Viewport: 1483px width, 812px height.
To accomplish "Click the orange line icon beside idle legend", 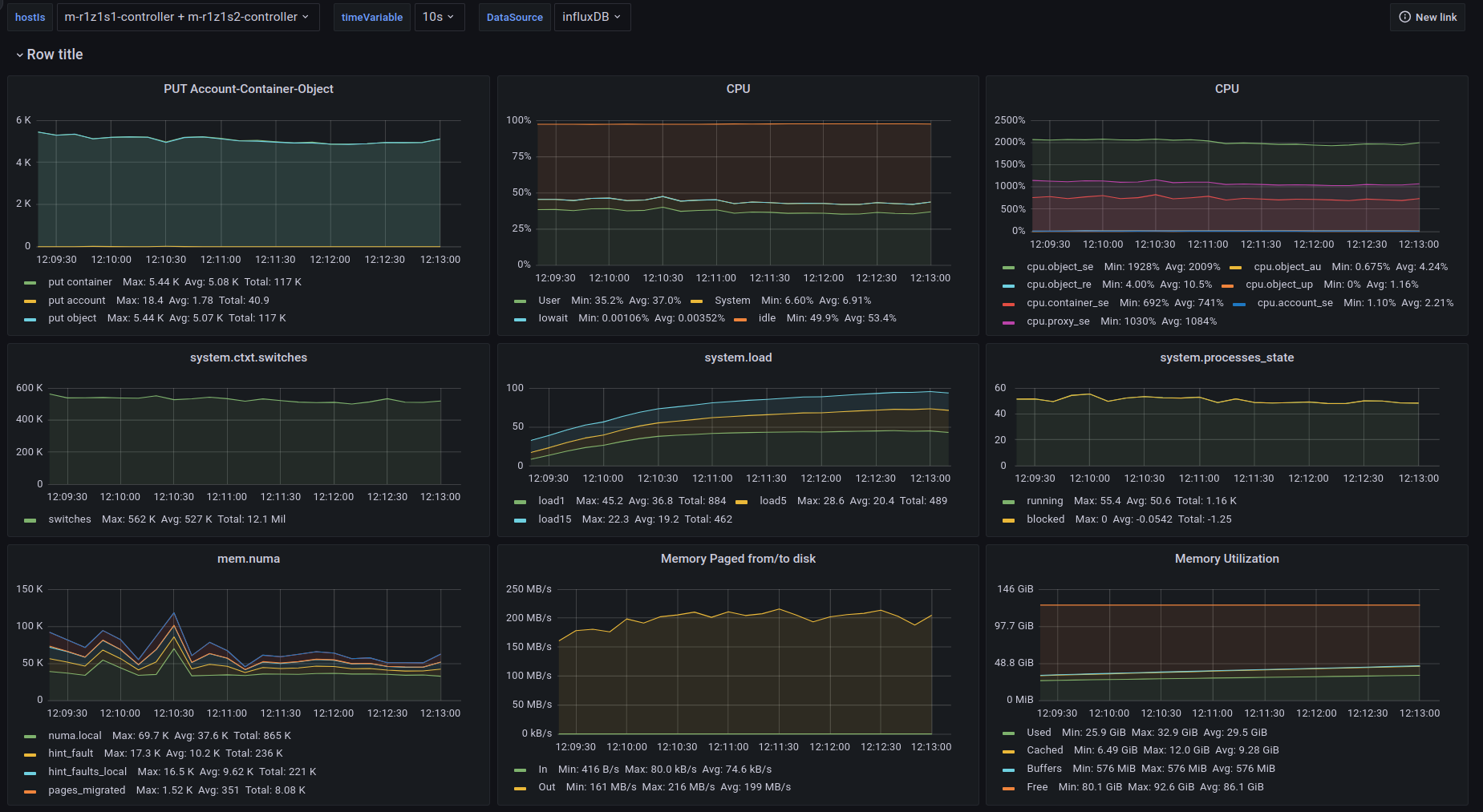I will (x=740, y=319).
